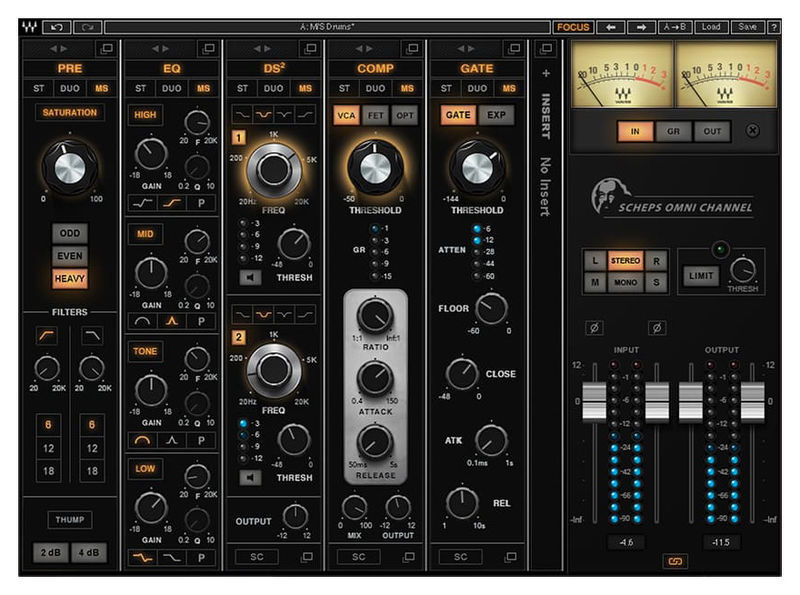Expand the COMP module window icon
Viewport: 800px width, 595px height.
(412, 48)
